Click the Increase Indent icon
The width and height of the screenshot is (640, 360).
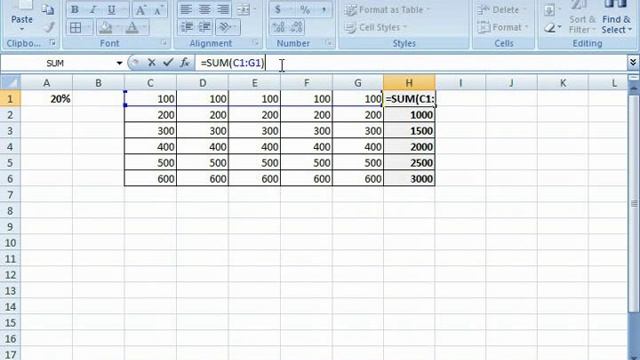(204, 27)
